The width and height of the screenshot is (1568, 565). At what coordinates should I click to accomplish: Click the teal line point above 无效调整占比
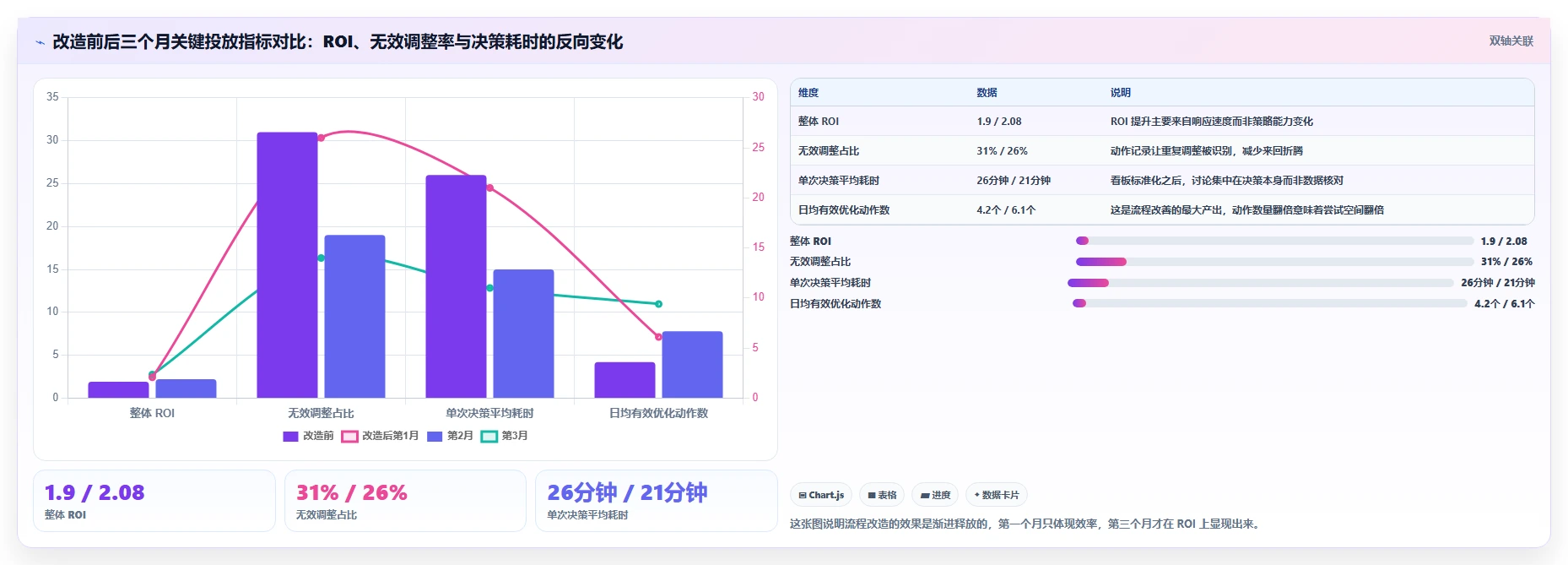[321, 258]
